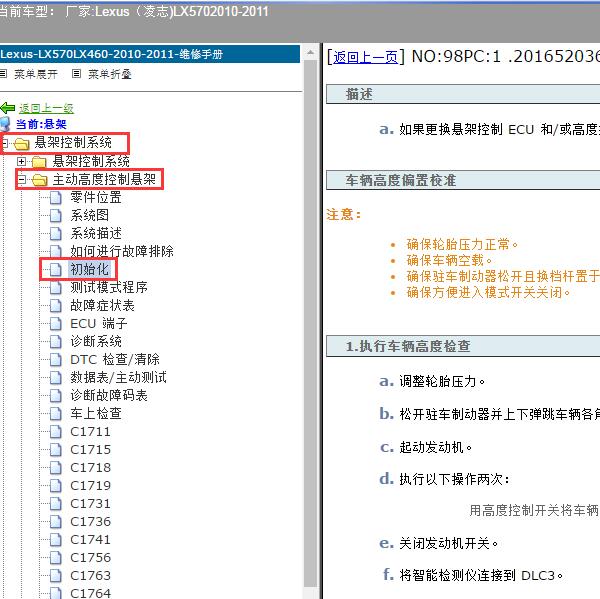The height and width of the screenshot is (599, 600).
Task: Click the document icon beside 系统图
Action: (x=55, y=216)
